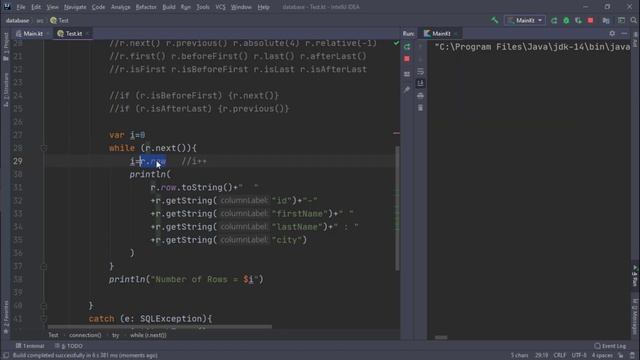Image resolution: width=640 pixels, height=360 pixels.
Task: Click the Rerun icon in the Run panel
Action: tap(407, 47)
